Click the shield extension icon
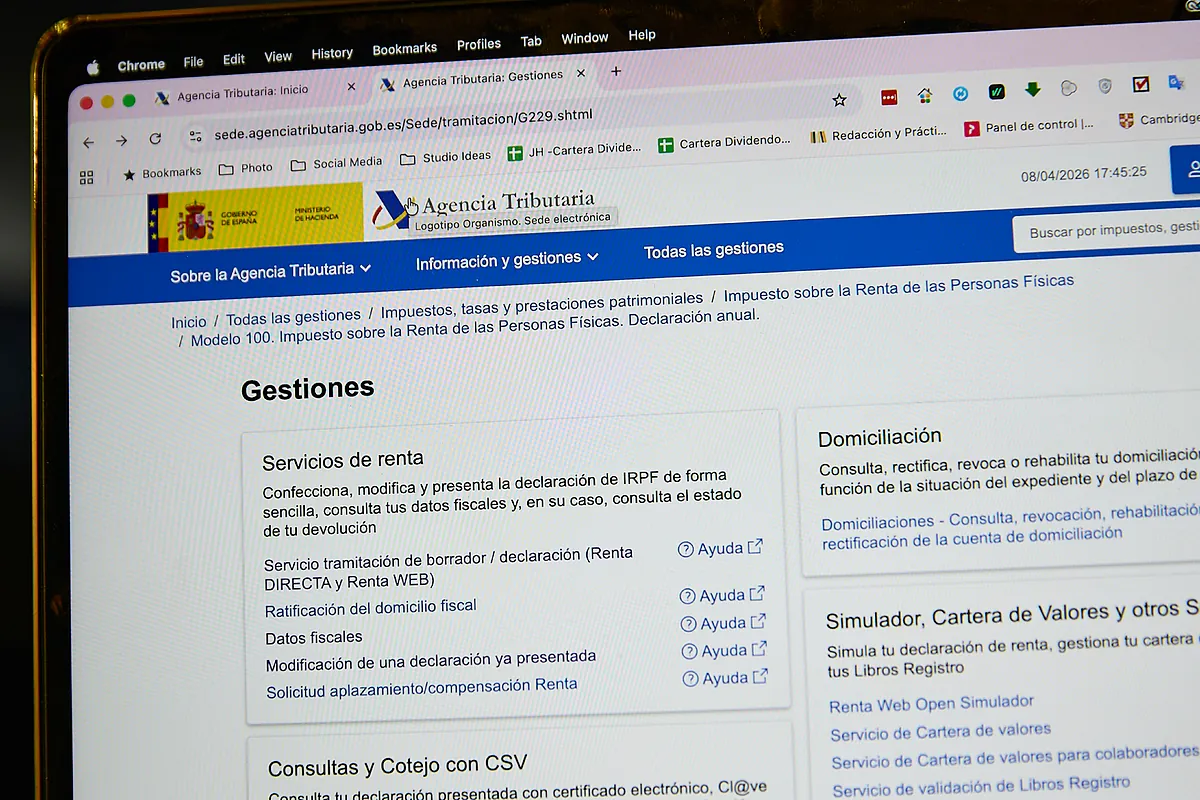This screenshot has width=1200, height=800. point(1105,86)
